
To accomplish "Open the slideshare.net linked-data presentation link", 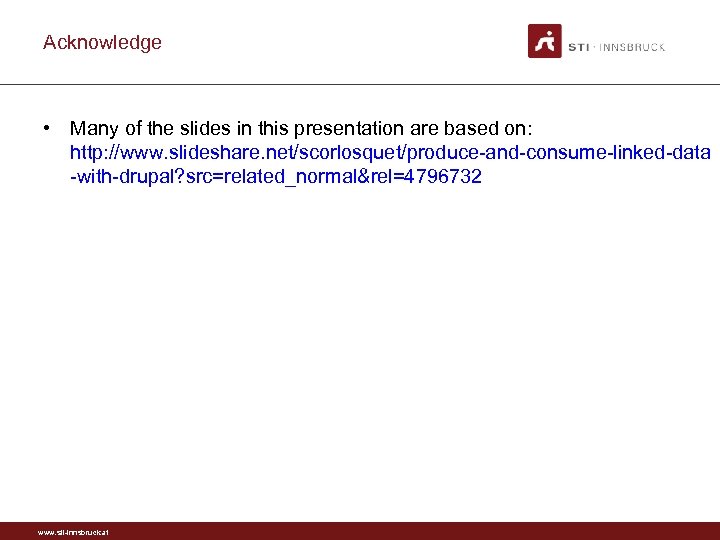I will 390,164.
